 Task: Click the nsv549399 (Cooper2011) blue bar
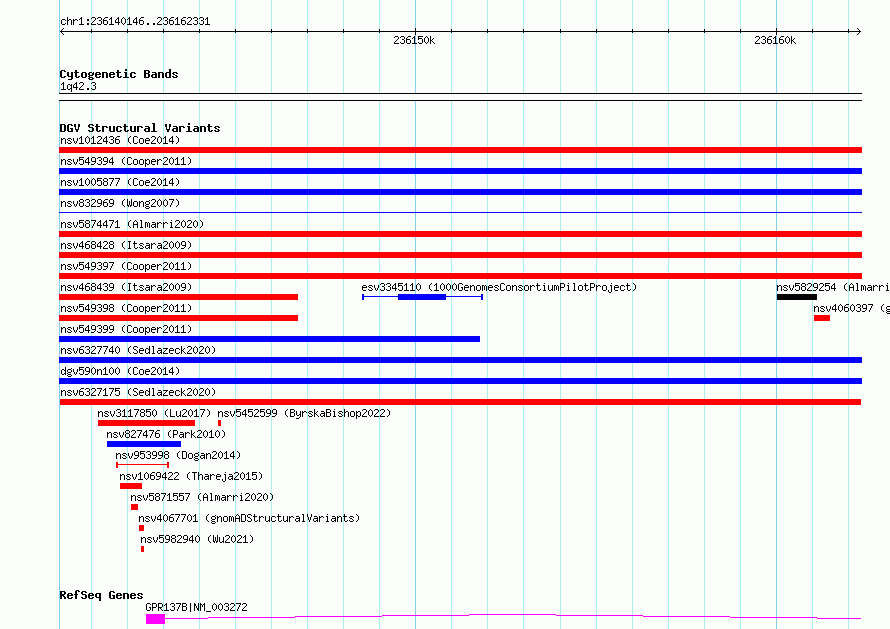coord(270,339)
